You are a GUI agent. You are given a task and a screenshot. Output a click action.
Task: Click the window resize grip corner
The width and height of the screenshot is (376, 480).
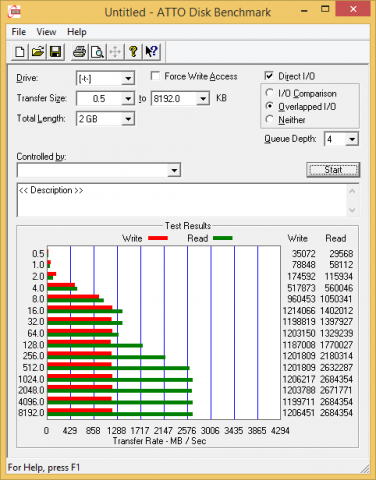(x=365, y=469)
